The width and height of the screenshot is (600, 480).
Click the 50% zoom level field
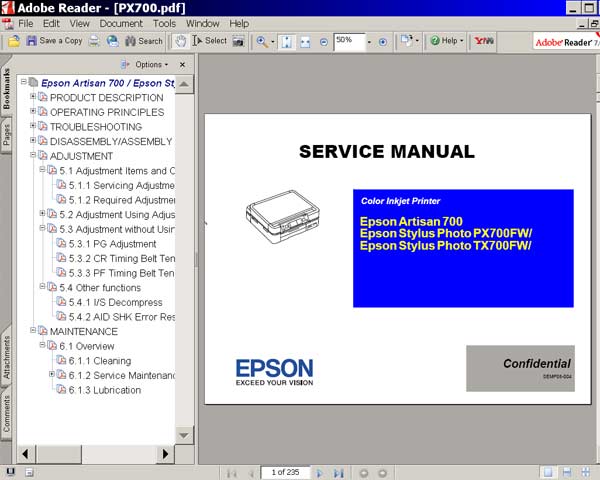(x=349, y=41)
